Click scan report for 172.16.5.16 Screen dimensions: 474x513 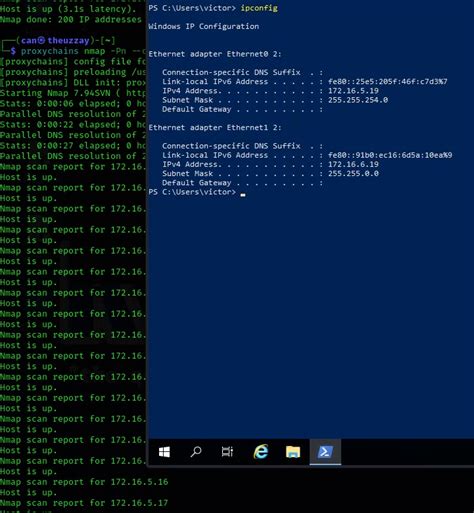click(84, 482)
